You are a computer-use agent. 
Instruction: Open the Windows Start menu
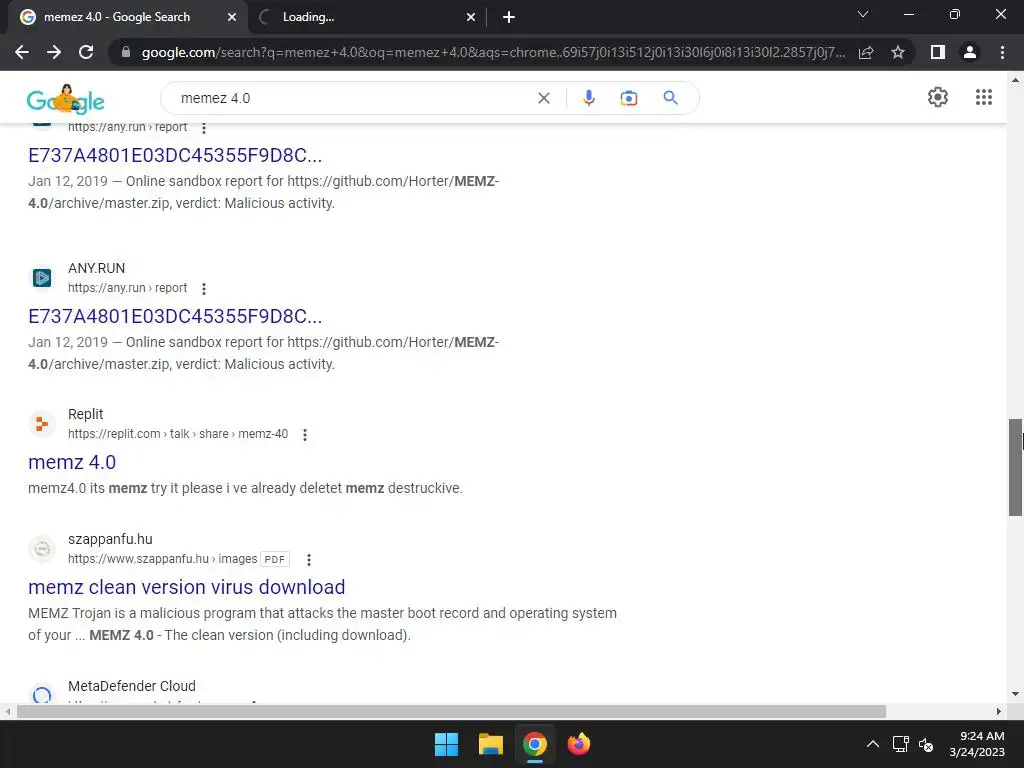click(447, 744)
